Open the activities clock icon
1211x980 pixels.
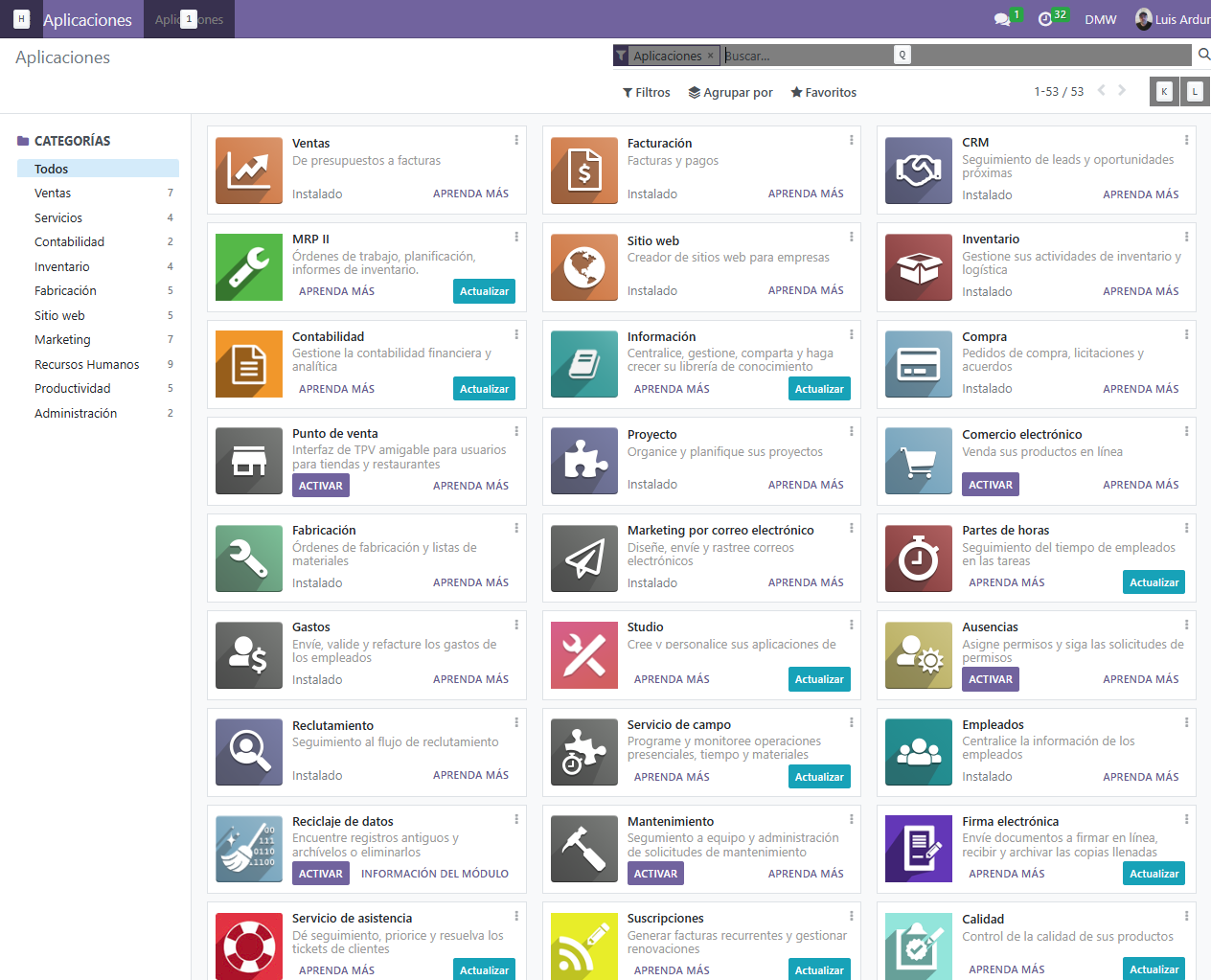pos(1045,19)
